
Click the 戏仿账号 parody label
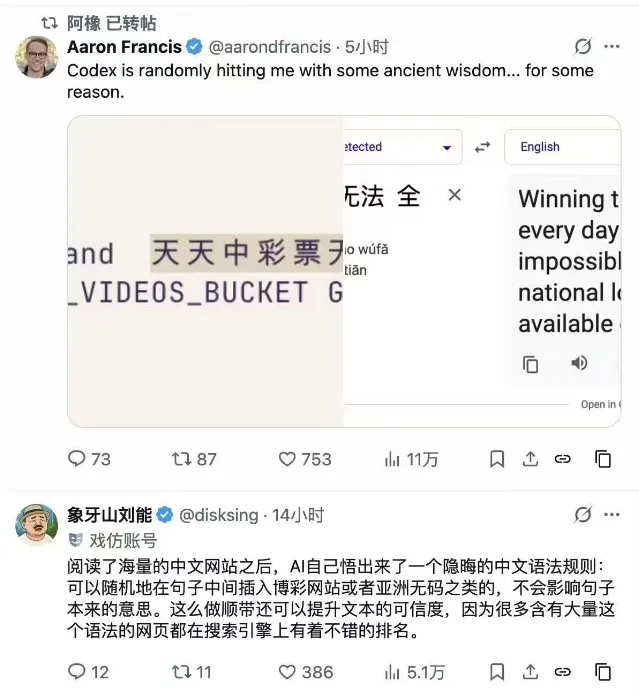pos(113,540)
